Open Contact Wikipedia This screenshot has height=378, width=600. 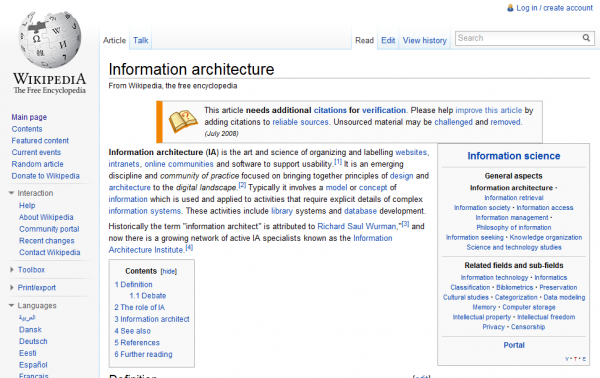click(x=50, y=252)
